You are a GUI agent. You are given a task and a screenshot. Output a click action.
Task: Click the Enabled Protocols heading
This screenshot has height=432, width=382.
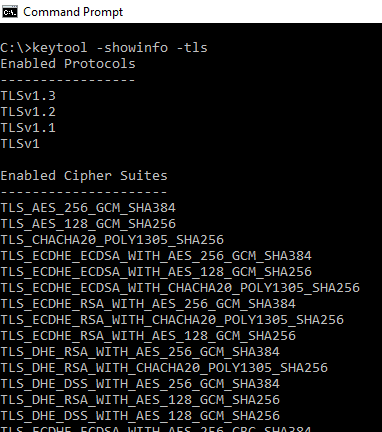point(68,64)
